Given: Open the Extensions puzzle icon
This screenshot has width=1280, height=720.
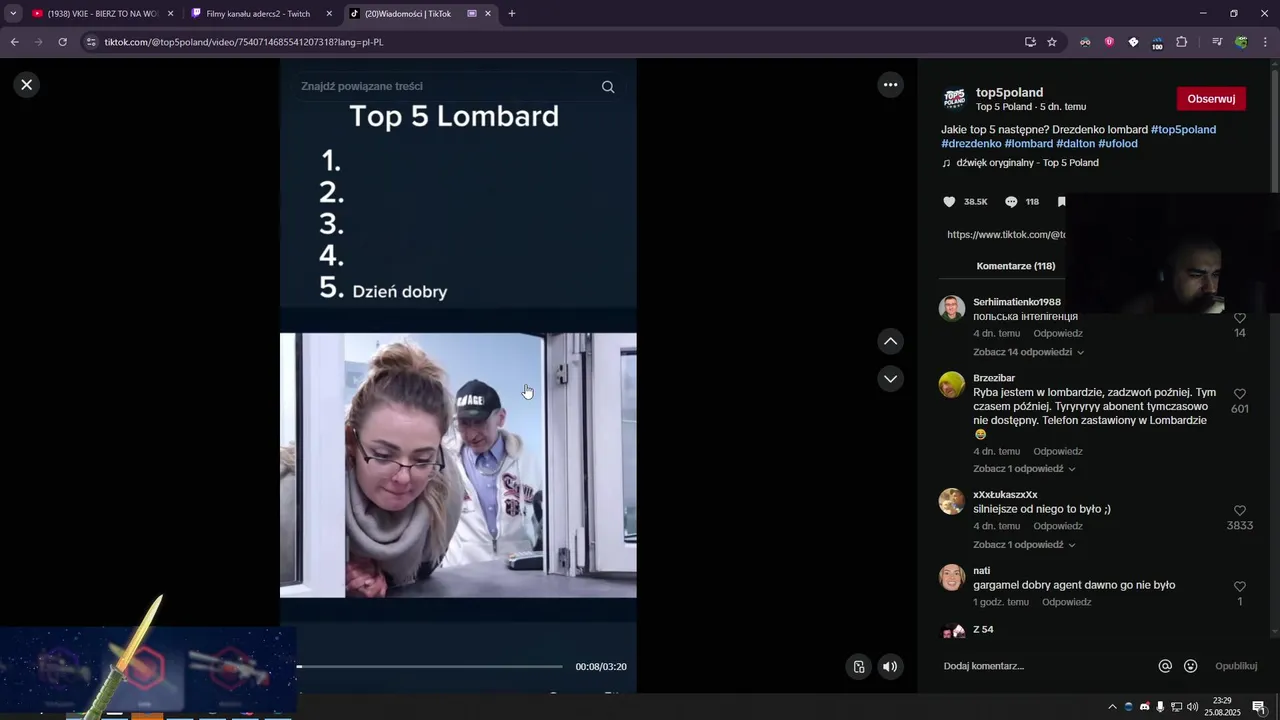Looking at the screenshot, I should 1181,42.
